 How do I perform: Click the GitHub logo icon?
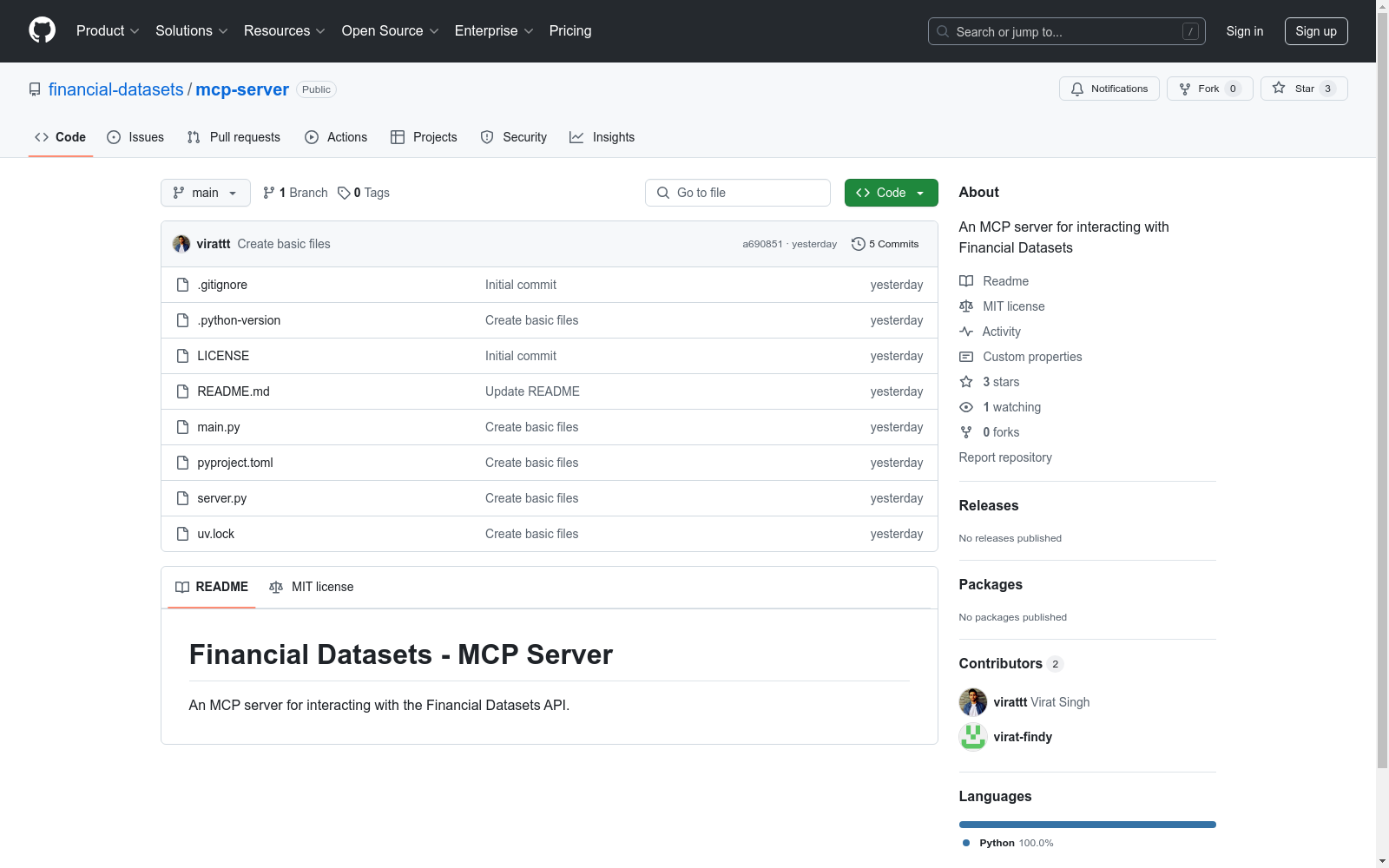point(42,30)
